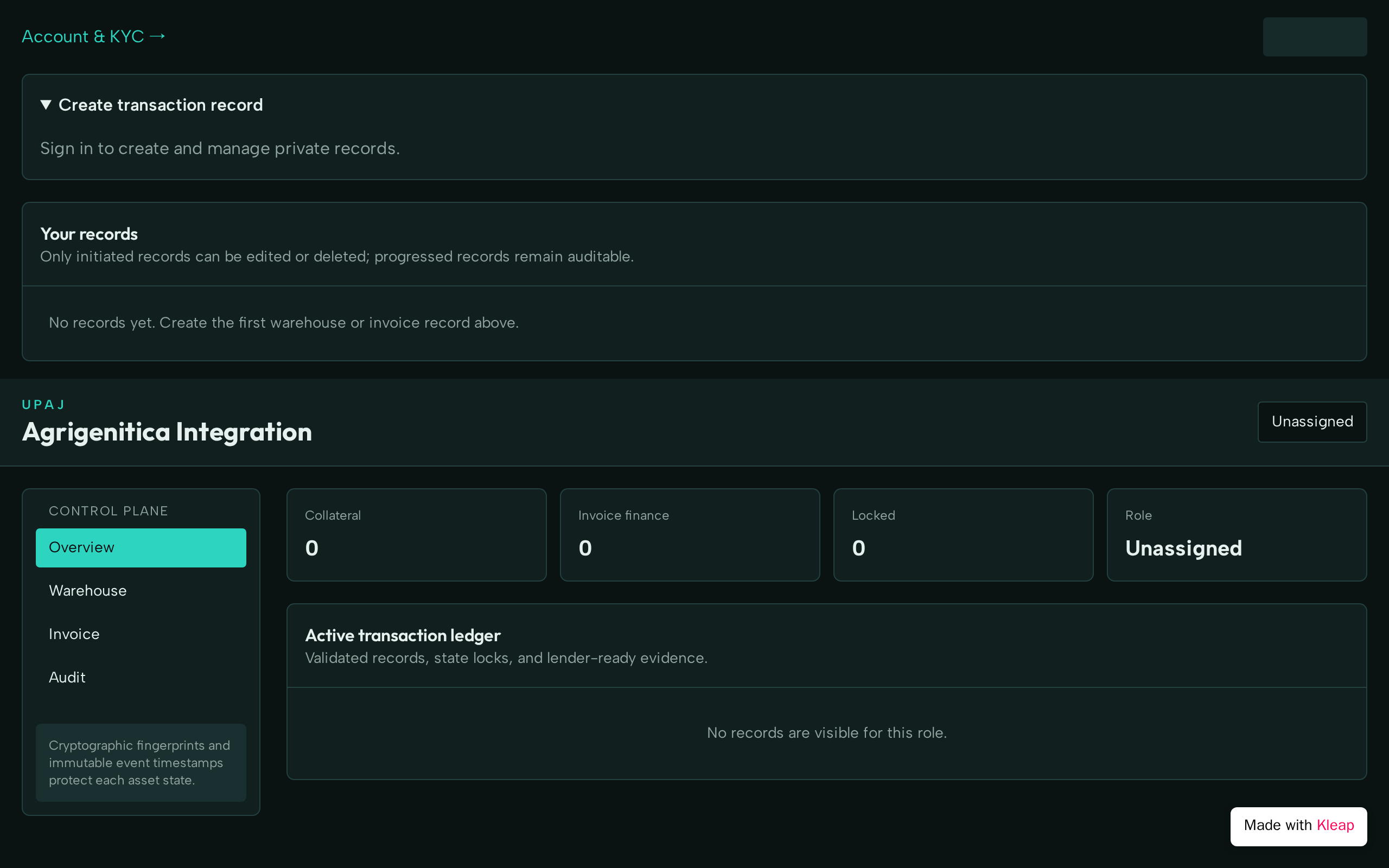Click the 'No records are visible for this role.' text
Viewport: 1389px width, 868px height.
826,733
